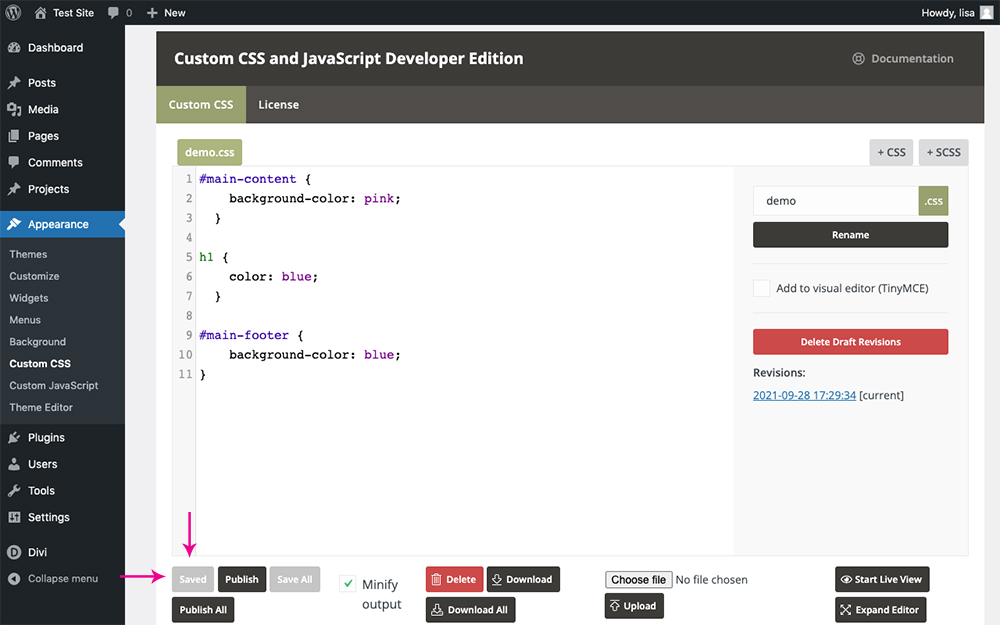Click the code line color: blue;
1000x625 pixels.
click(273, 277)
